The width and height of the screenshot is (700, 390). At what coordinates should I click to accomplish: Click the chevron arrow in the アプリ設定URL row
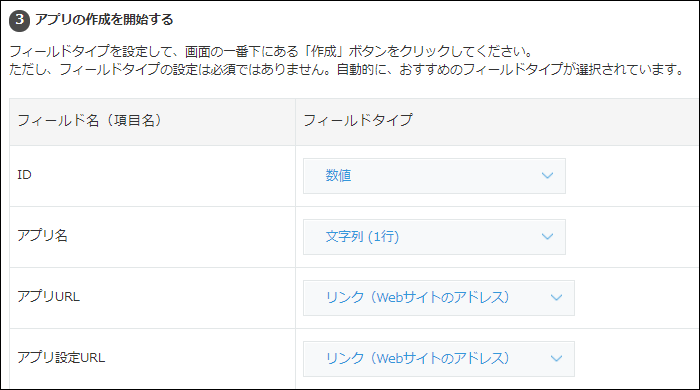coord(556,358)
